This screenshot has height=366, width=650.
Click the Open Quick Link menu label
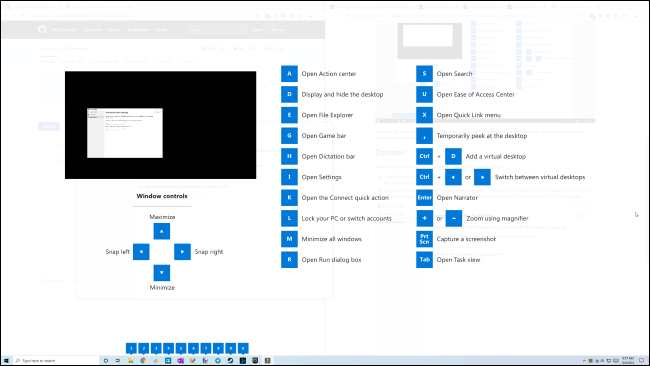[x=468, y=115]
